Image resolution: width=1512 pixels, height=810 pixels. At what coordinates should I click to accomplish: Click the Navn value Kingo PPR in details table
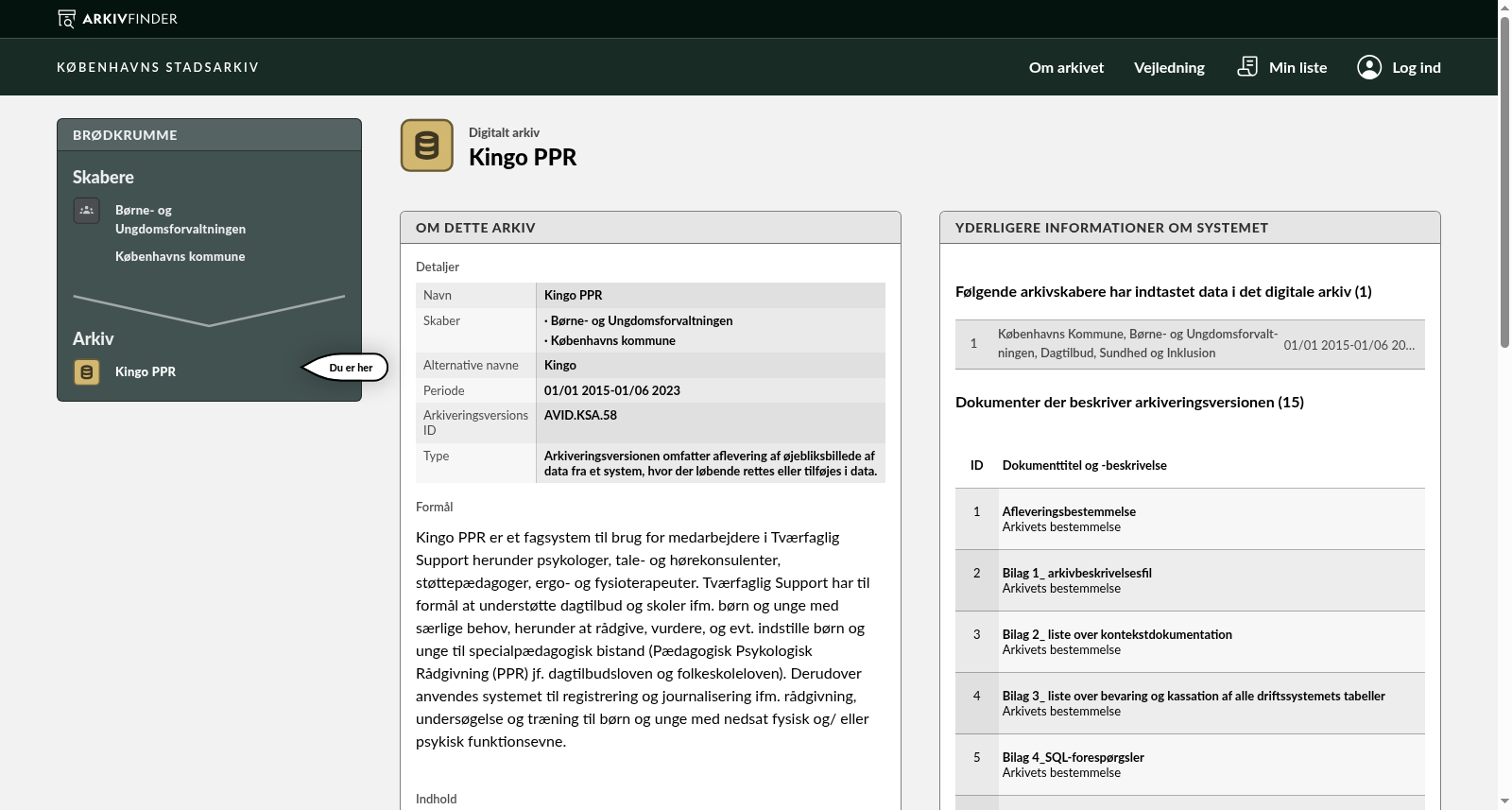point(573,295)
